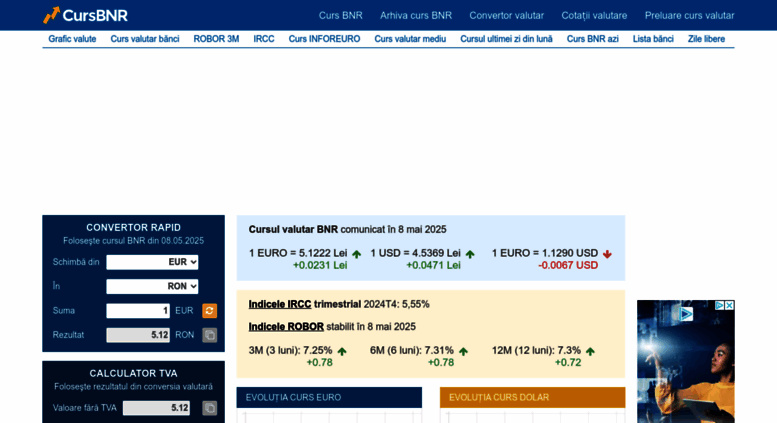Screen dimensions: 777x423
Task: Swap currencies with the orange refresh icon
Action: coord(210,311)
